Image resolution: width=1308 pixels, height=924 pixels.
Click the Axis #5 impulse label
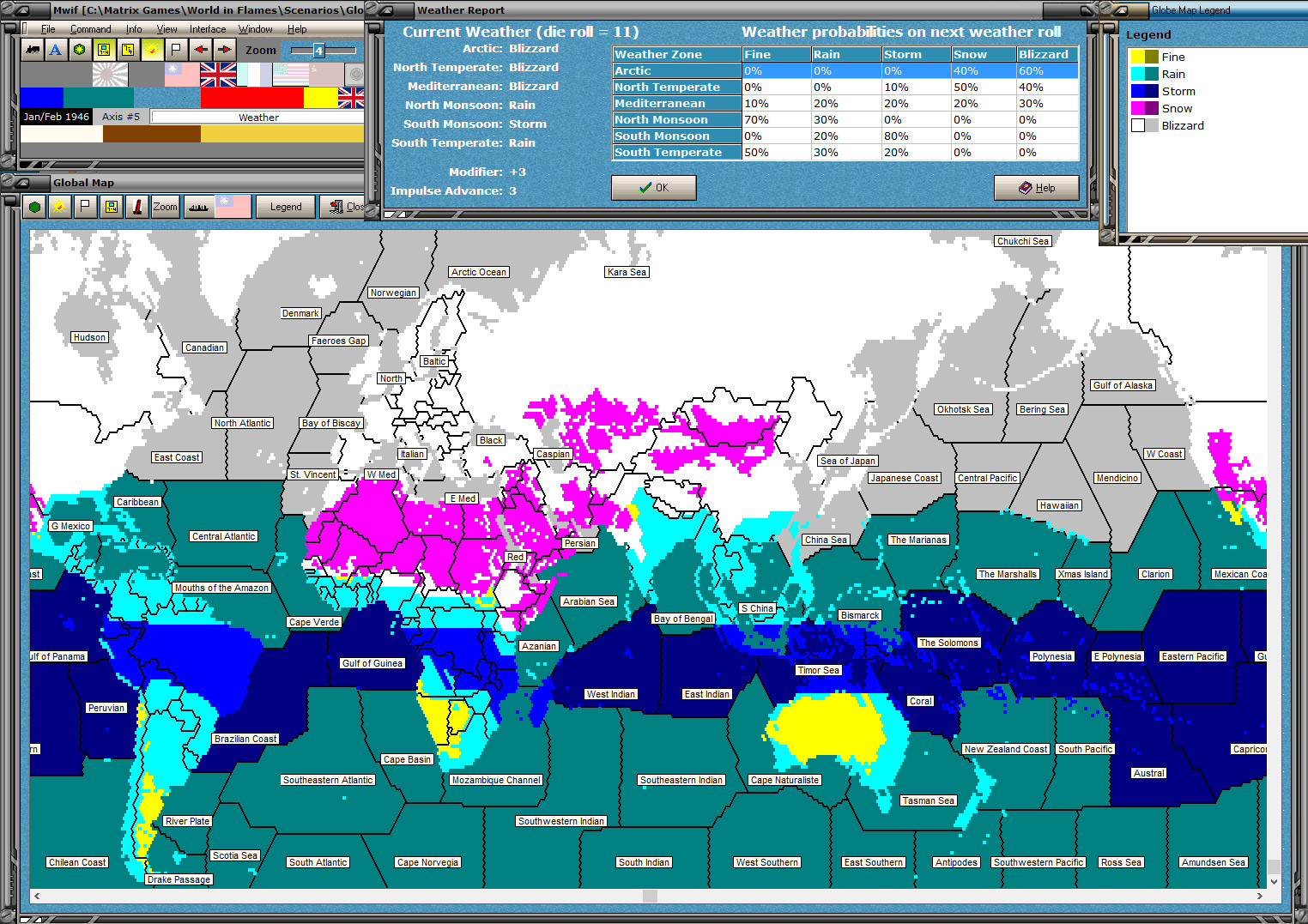pyautogui.click(x=121, y=117)
